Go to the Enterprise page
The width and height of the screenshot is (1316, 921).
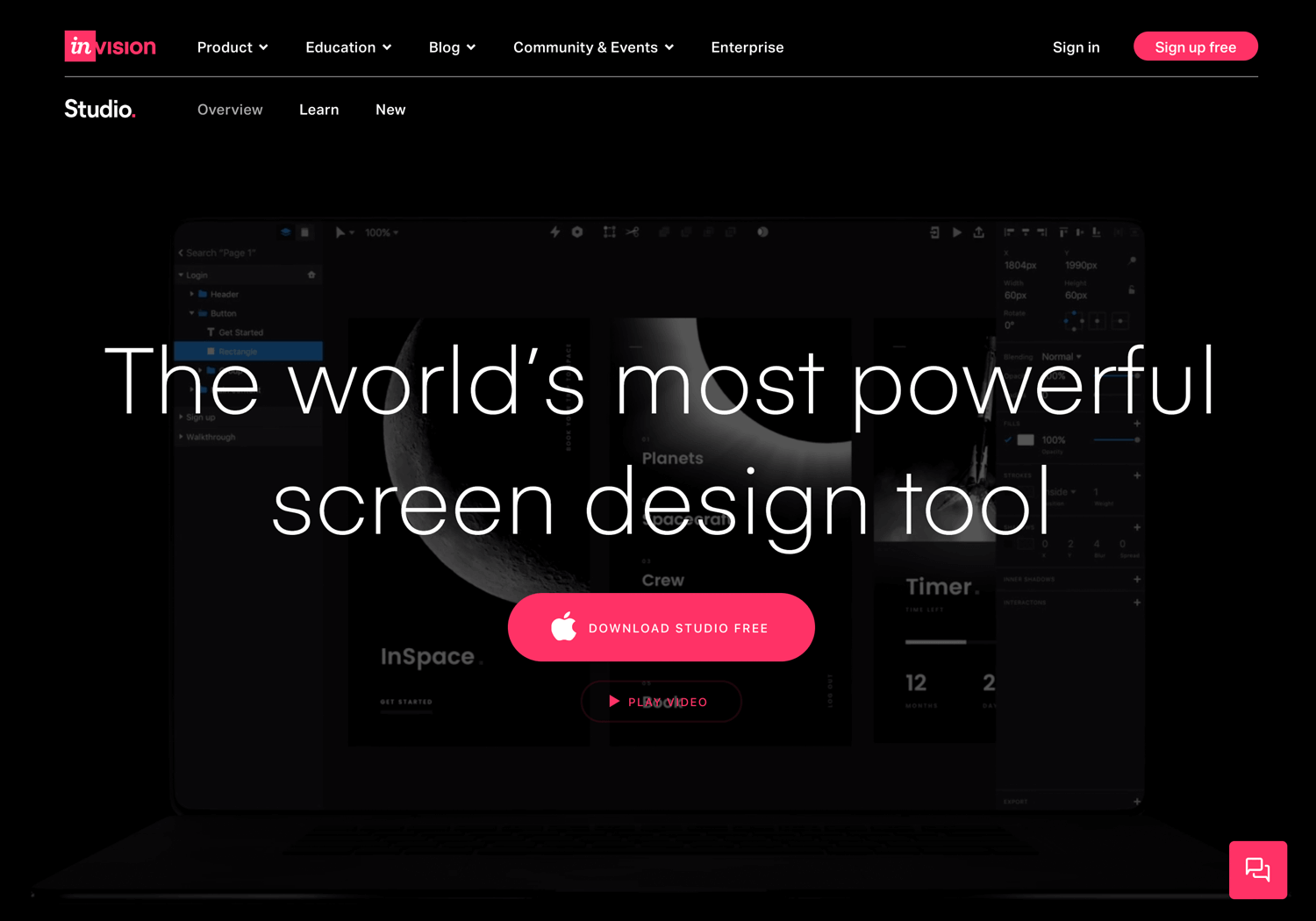click(x=747, y=47)
